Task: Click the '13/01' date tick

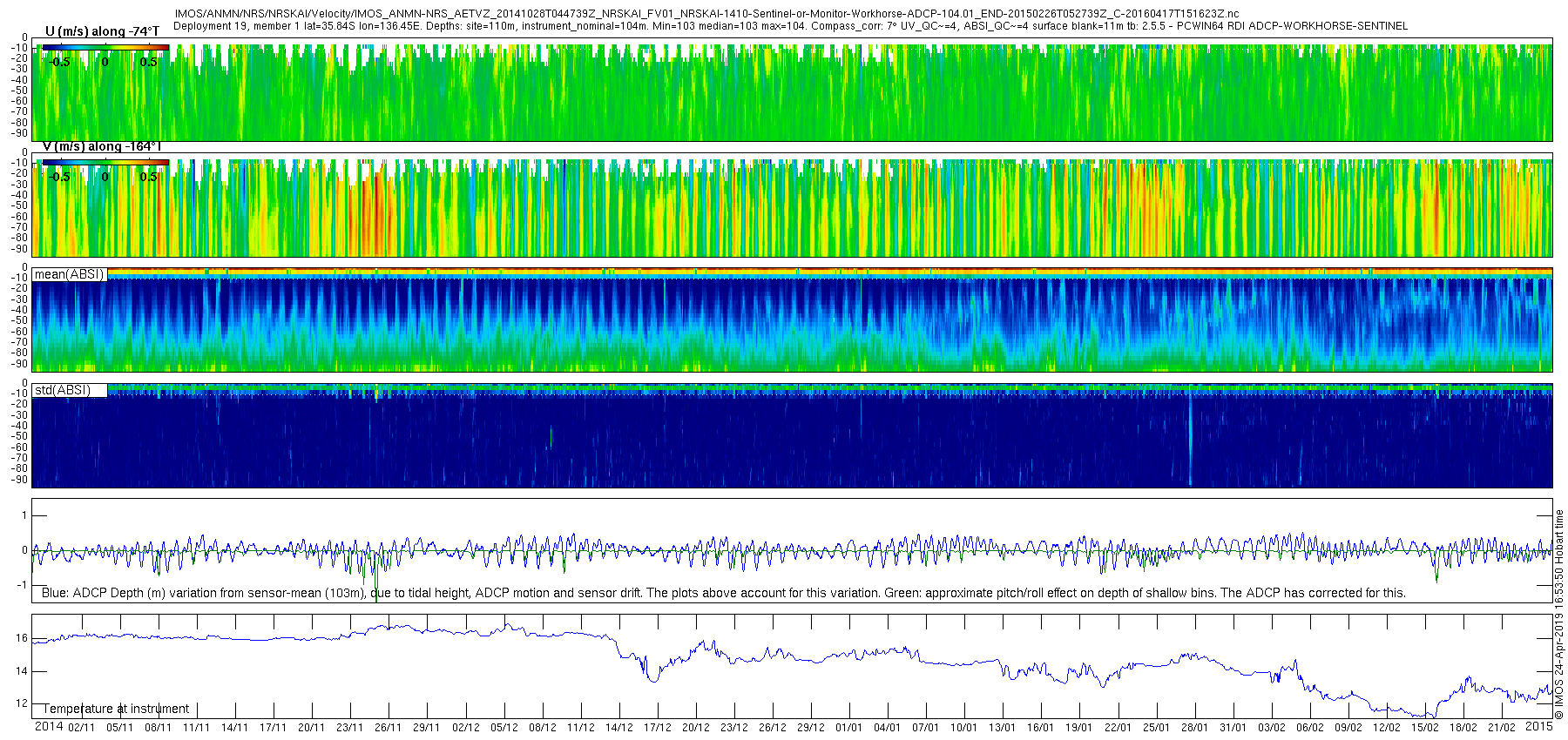Action: tap(1002, 728)
